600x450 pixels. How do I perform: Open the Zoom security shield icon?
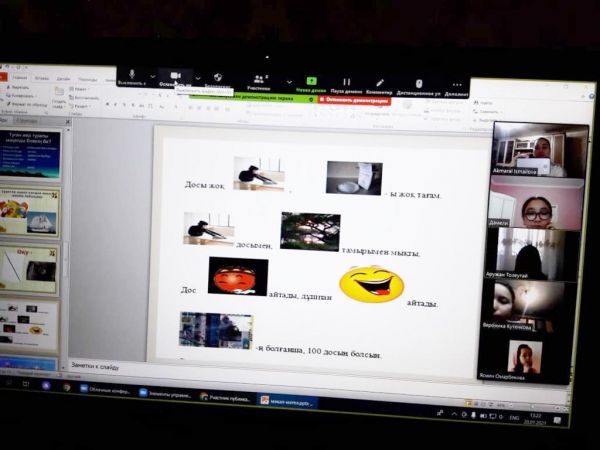[x=217, y=77]
